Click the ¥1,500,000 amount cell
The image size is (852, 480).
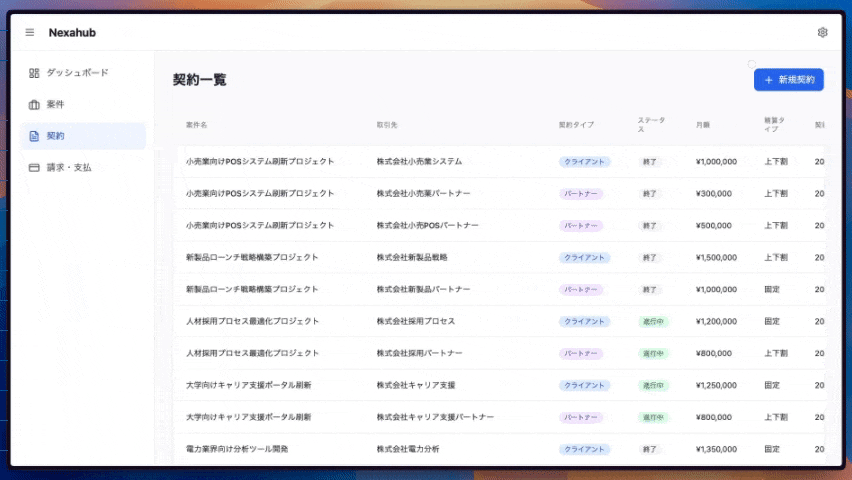(716, 257)
